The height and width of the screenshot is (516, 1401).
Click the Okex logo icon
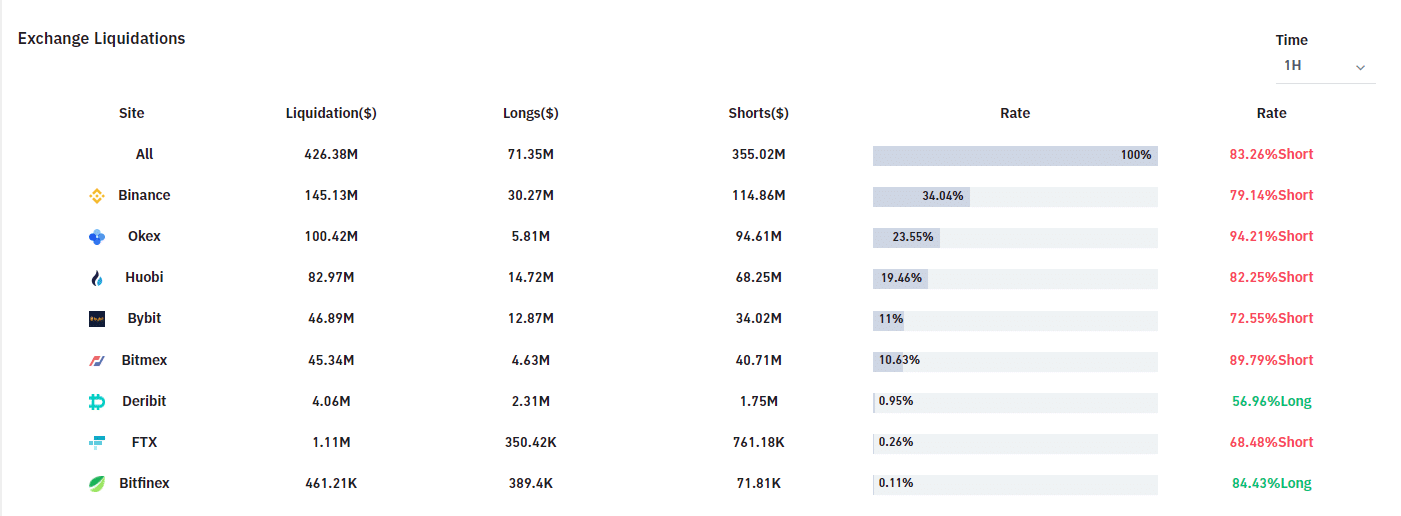coord(97,237)
